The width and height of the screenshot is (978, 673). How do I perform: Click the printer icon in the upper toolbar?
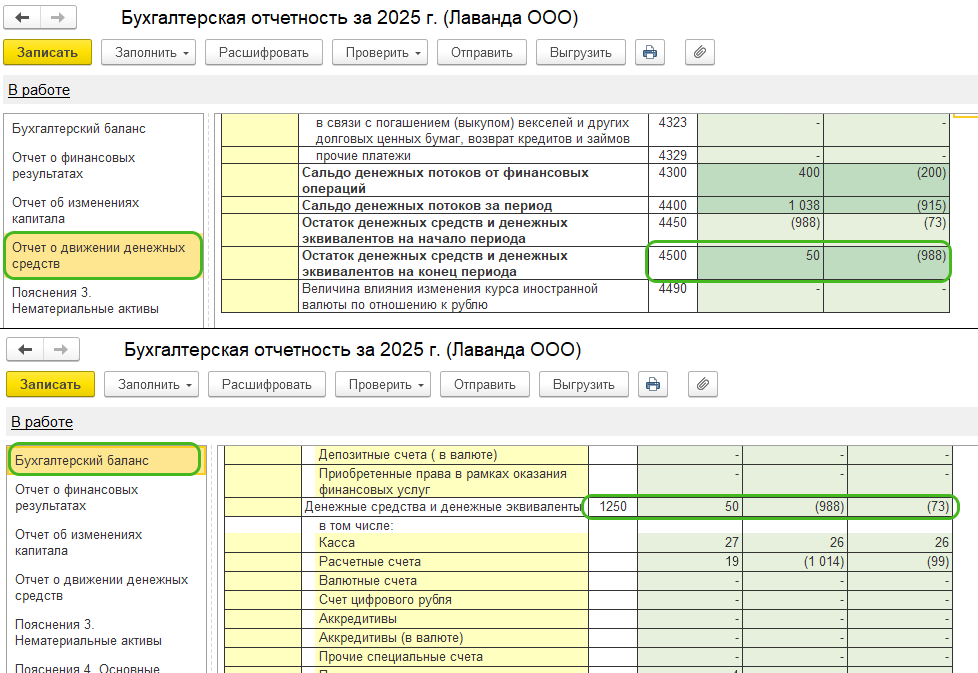(x=650, y=53)
